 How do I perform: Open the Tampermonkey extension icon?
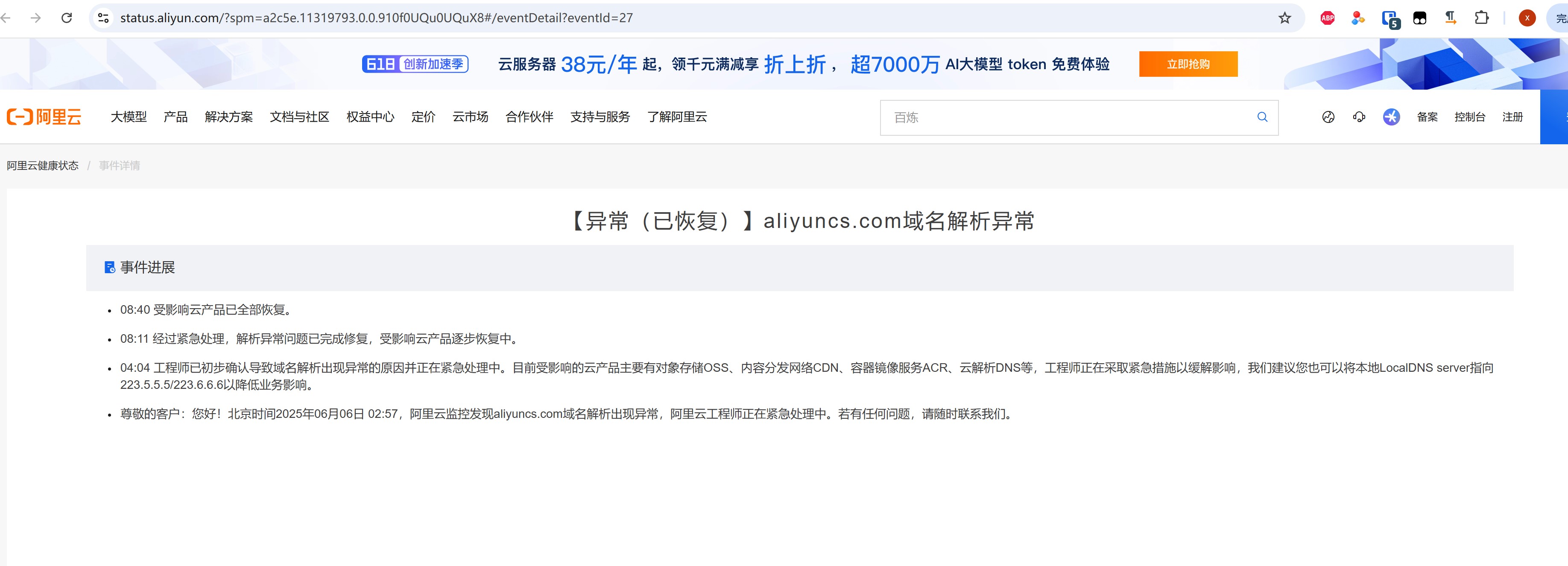pyautogui.click(x=1419, y=18)
